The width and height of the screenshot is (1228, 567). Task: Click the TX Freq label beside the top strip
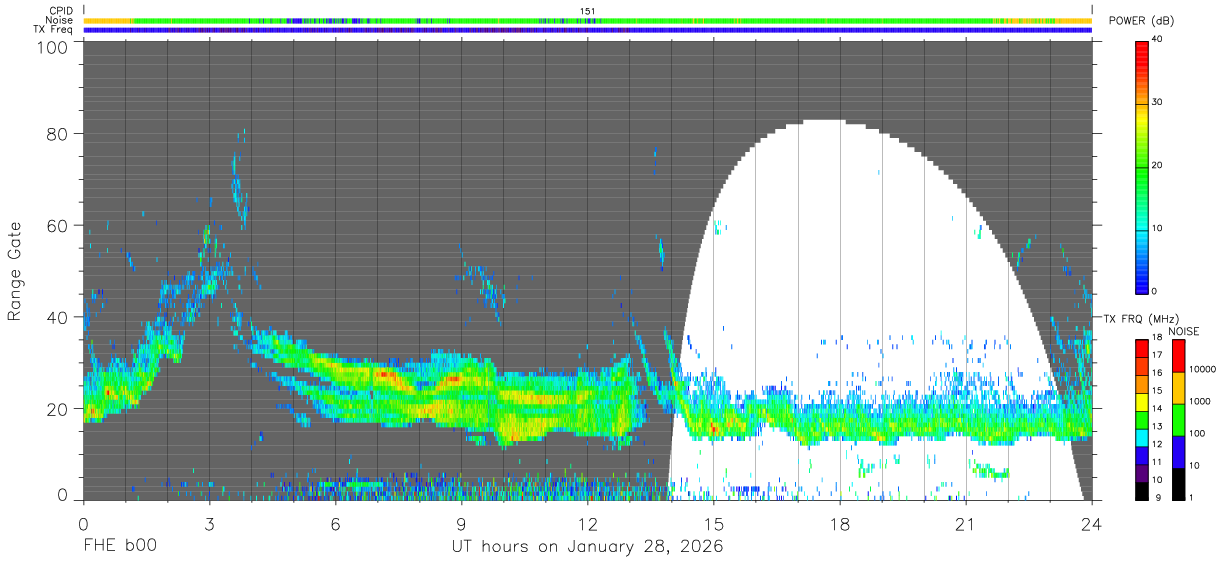pos(55,29)
